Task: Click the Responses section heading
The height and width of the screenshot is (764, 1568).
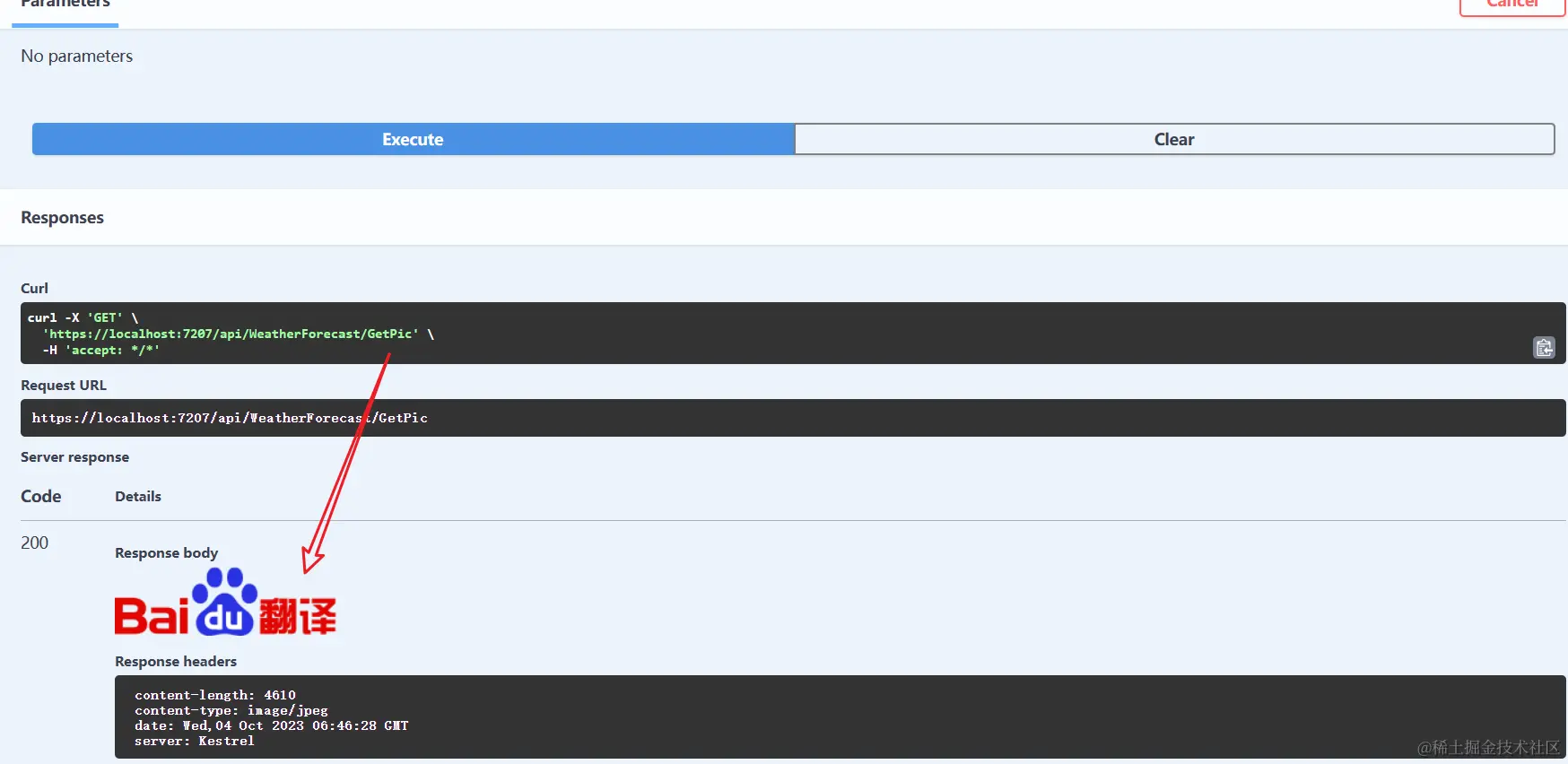Action: coord(63,218)
